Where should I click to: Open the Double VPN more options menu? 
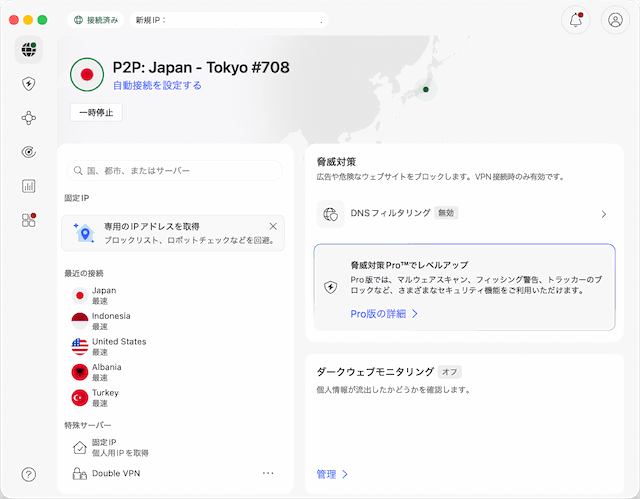pos(268,473)
